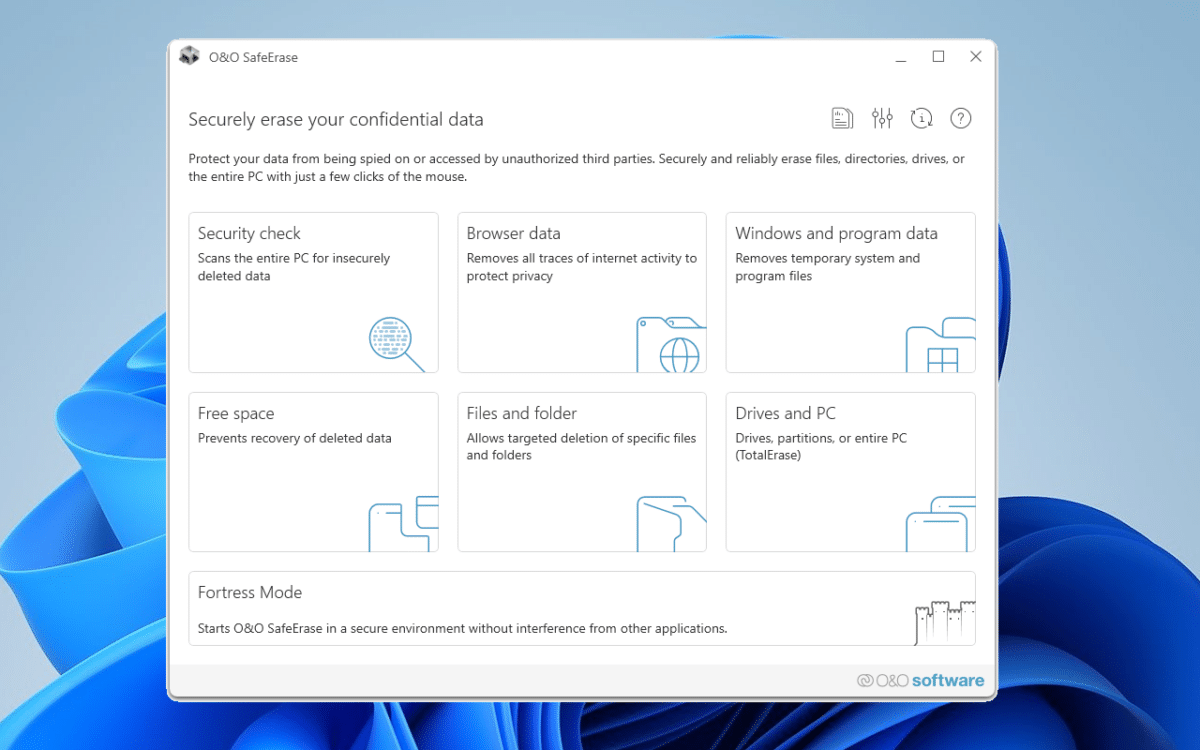Start TotalErase via Drives and PC
Screen dimensions: 1200x750
point(850,472)
